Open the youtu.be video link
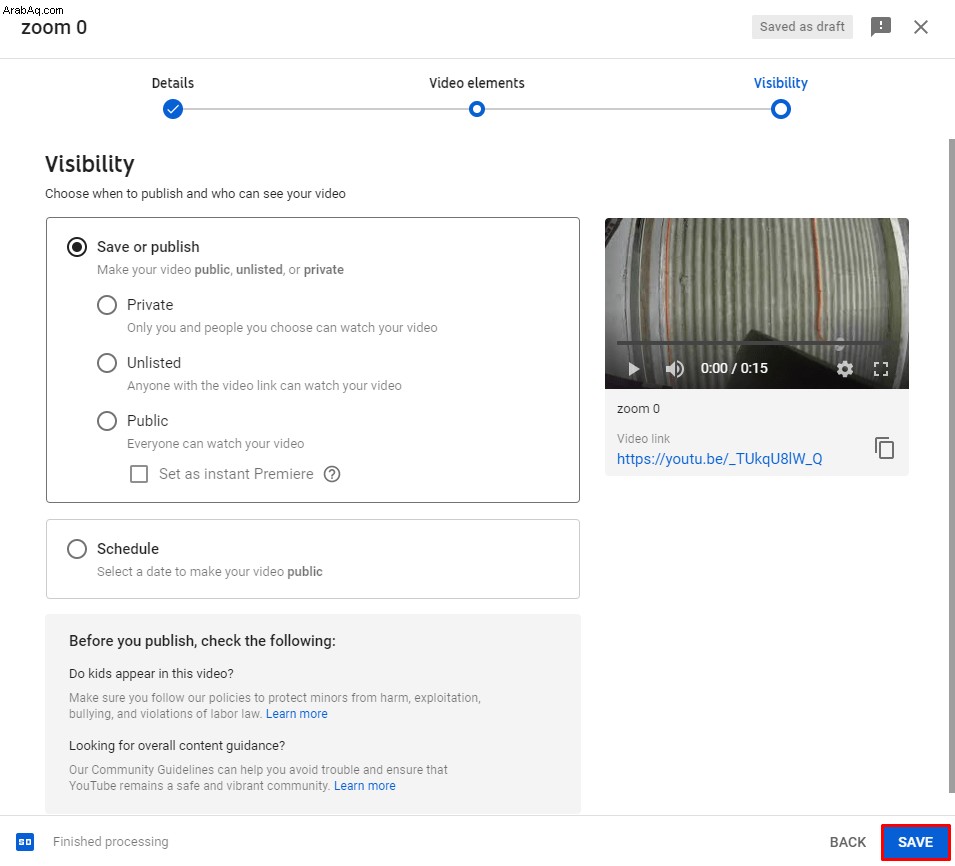Screen dimensions: 955x866 pyautogui.click(x=719, y=459)
